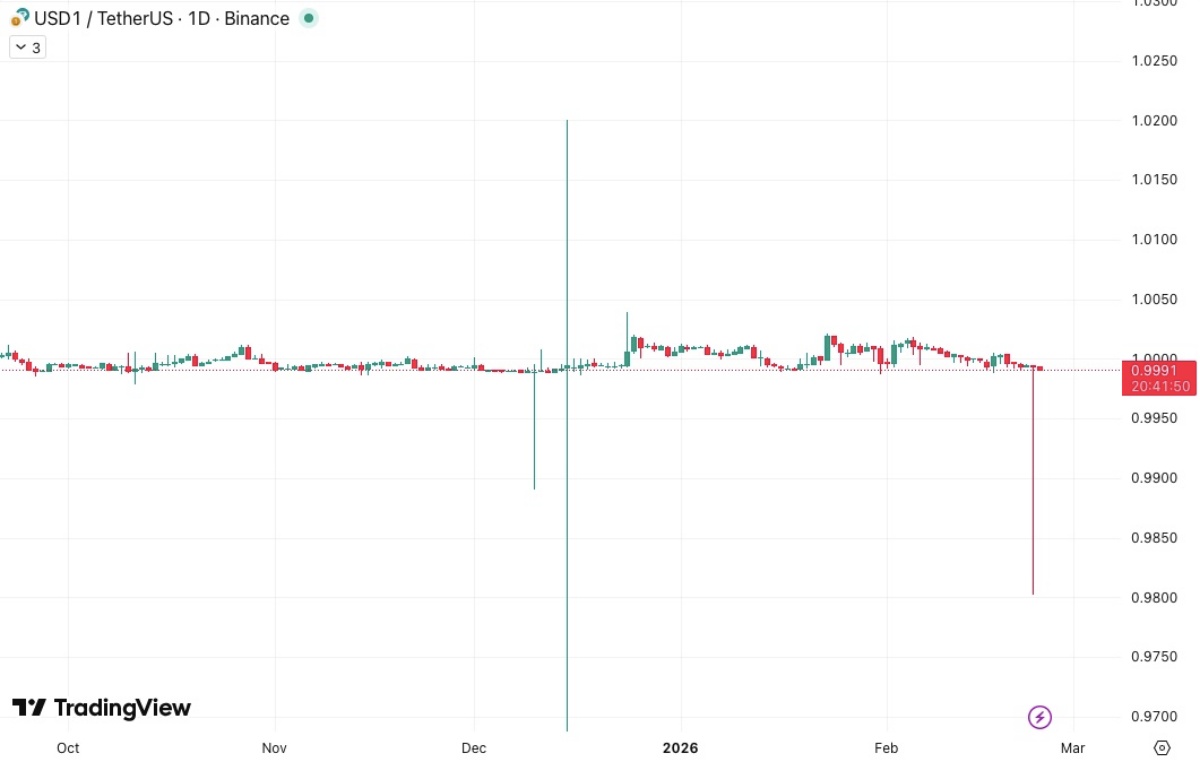Select the Feb label on the time axis
This screenshot has width=1200, height=762.
[x=886, y=747]
